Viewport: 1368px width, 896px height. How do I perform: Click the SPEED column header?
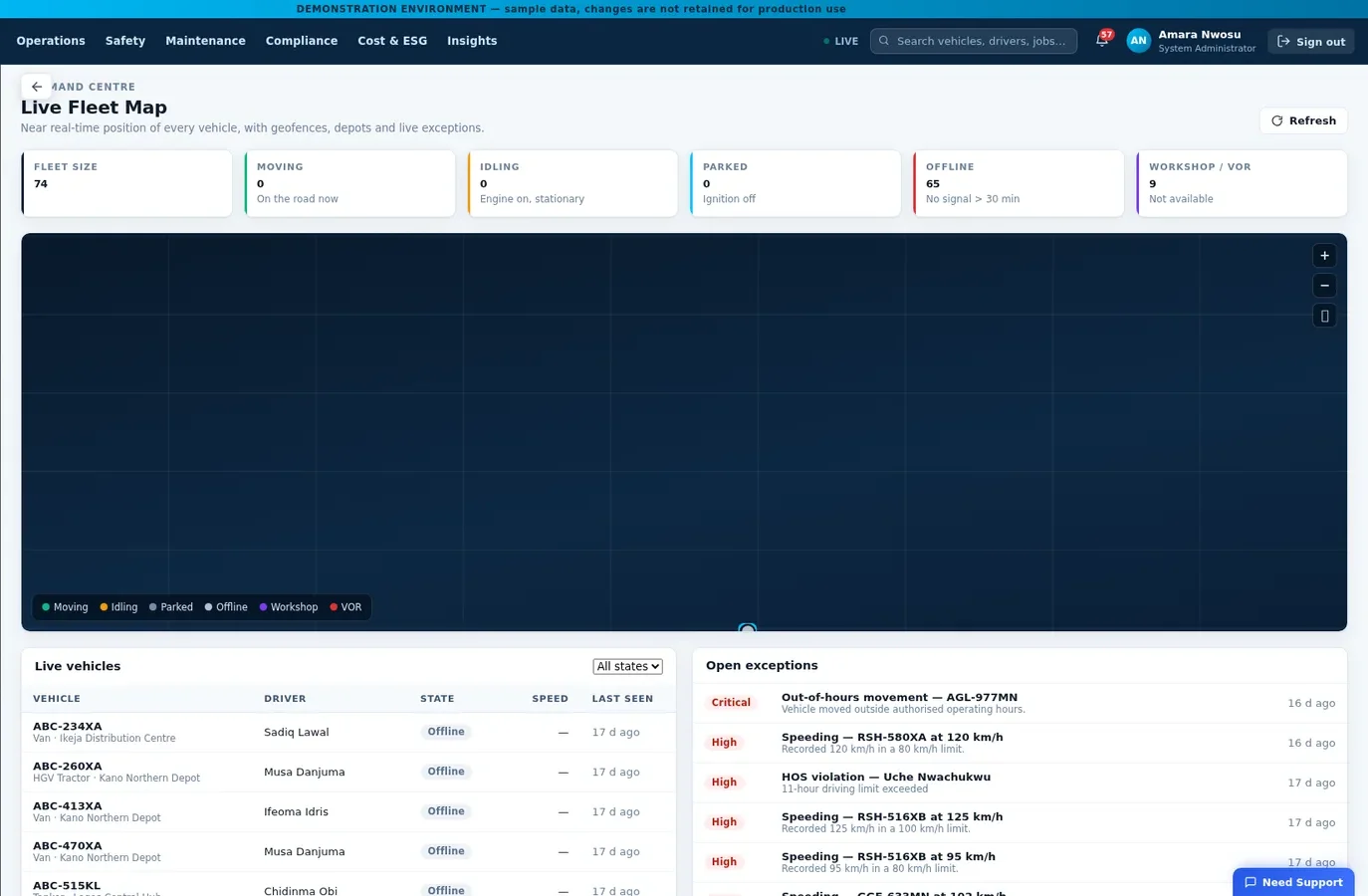click(550, 699)
